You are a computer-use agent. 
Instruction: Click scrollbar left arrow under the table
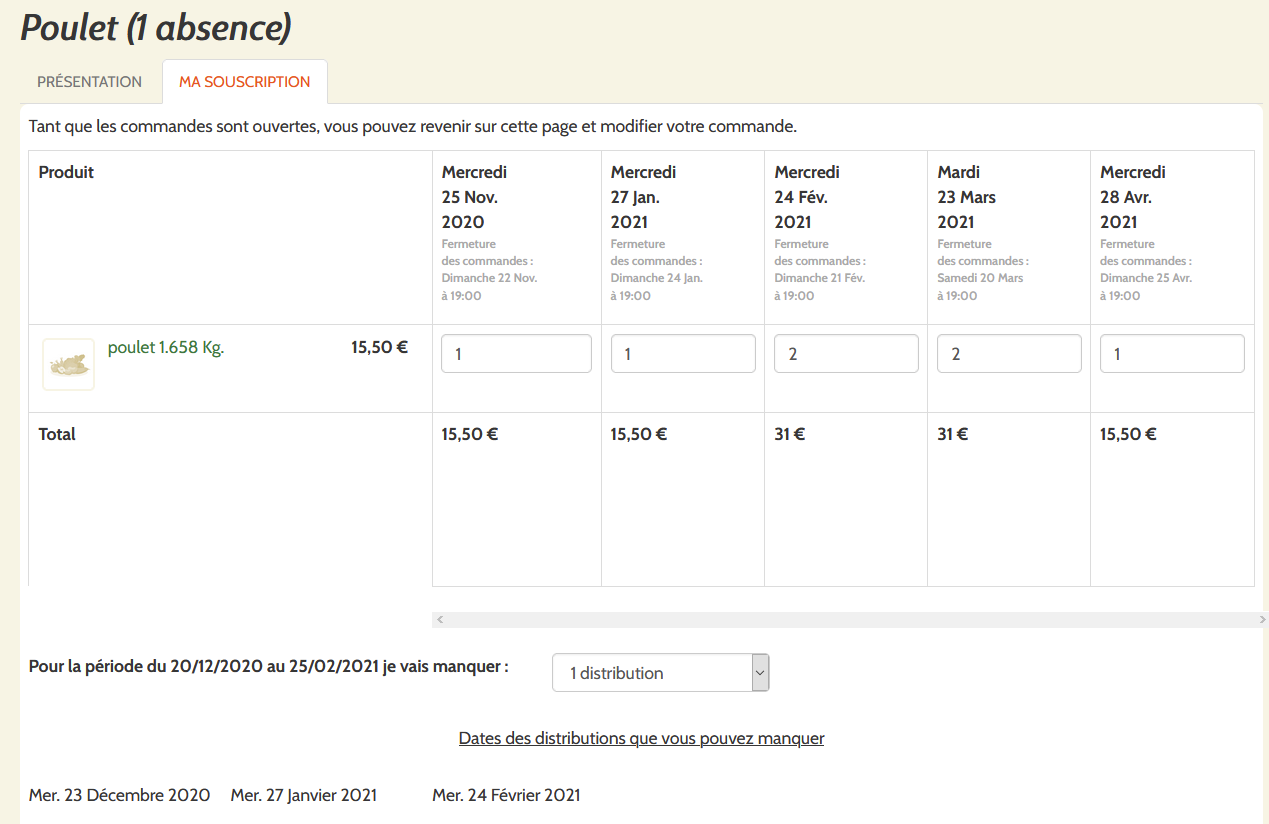[439, 620]
